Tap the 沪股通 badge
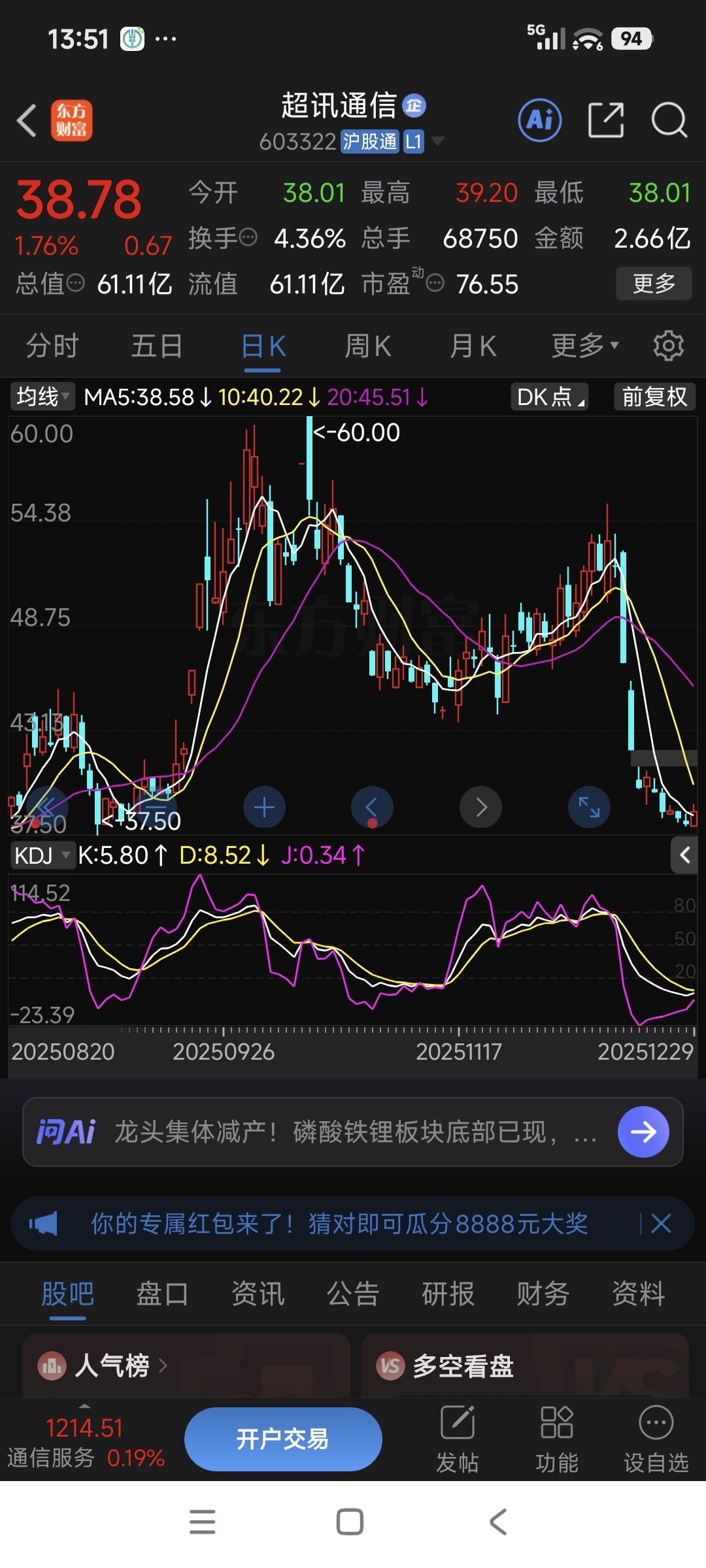The image size is (706, 1568). point(370,141)
